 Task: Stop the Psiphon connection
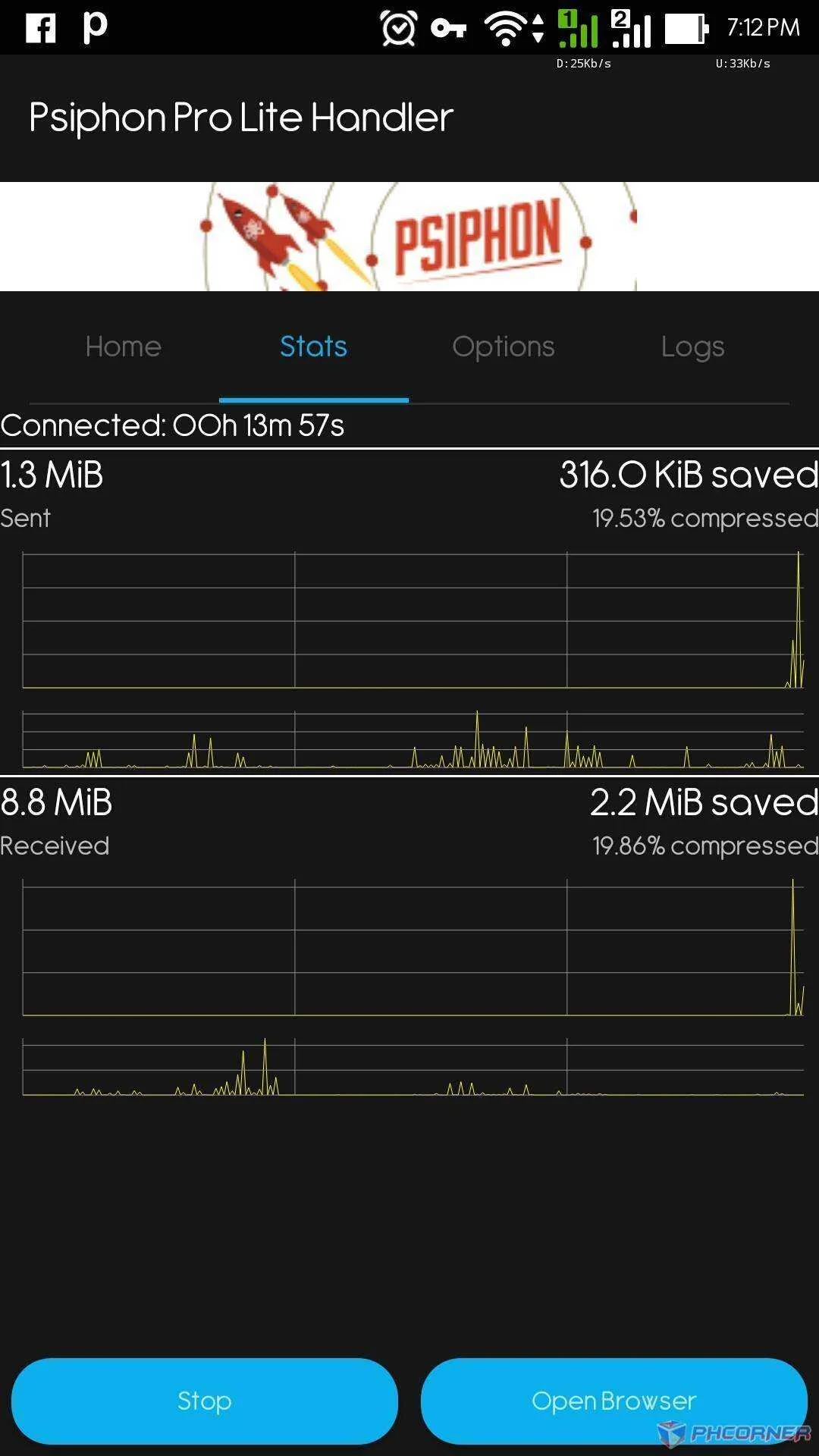point(205,1401)
